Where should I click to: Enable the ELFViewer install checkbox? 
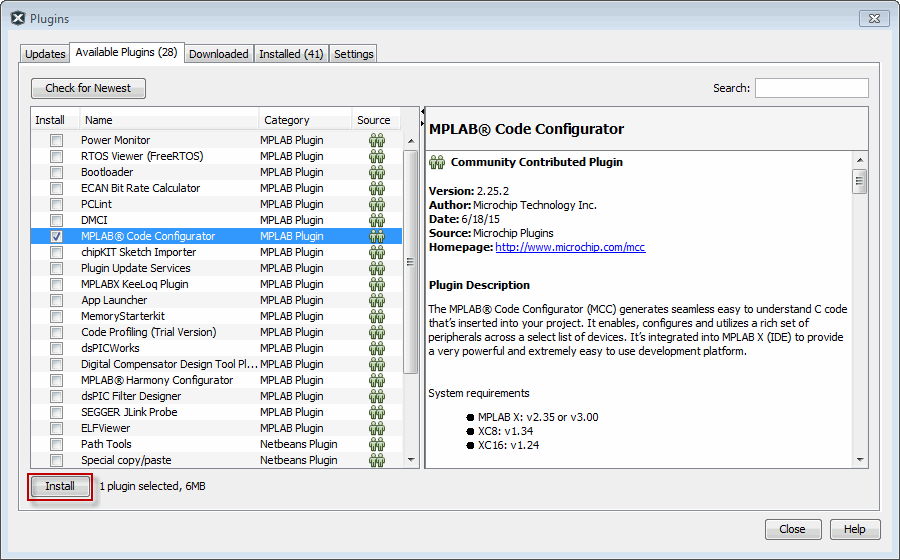pos(57,428)
